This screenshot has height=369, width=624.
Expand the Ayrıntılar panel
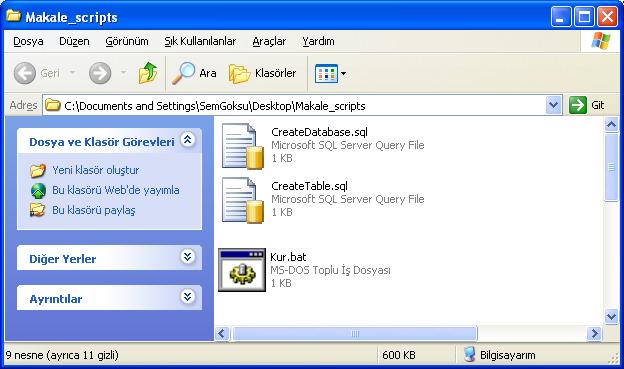tap(187, 297)
